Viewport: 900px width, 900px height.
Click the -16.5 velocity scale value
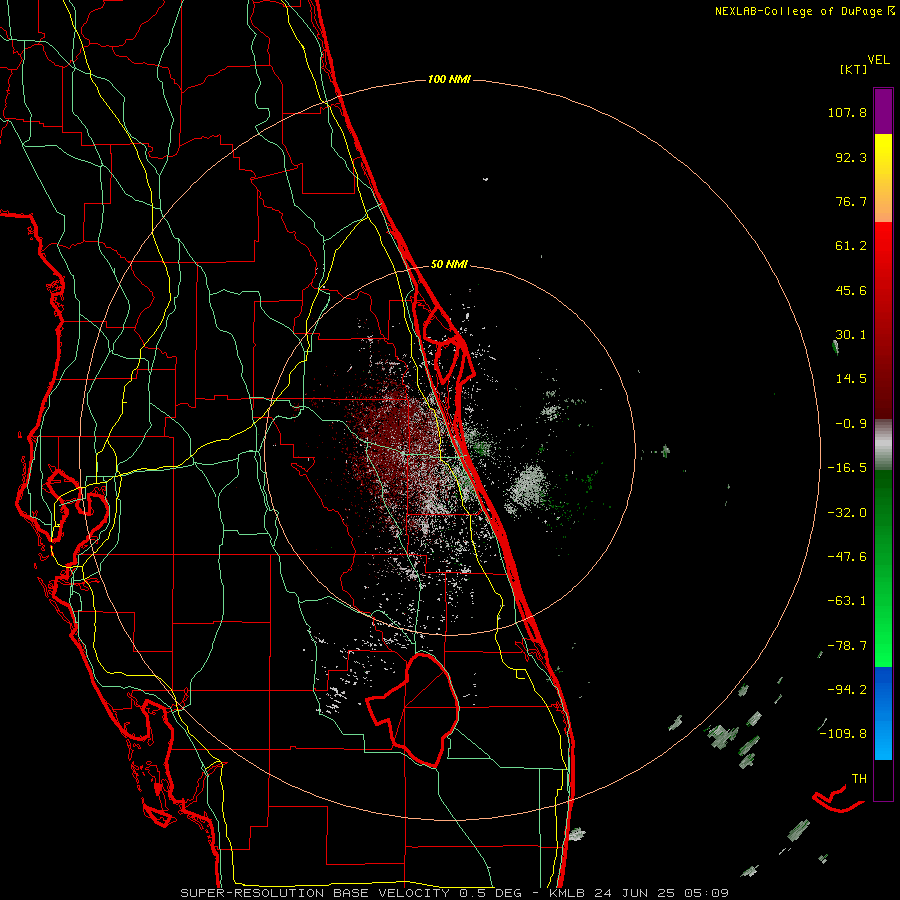(847, 468)
